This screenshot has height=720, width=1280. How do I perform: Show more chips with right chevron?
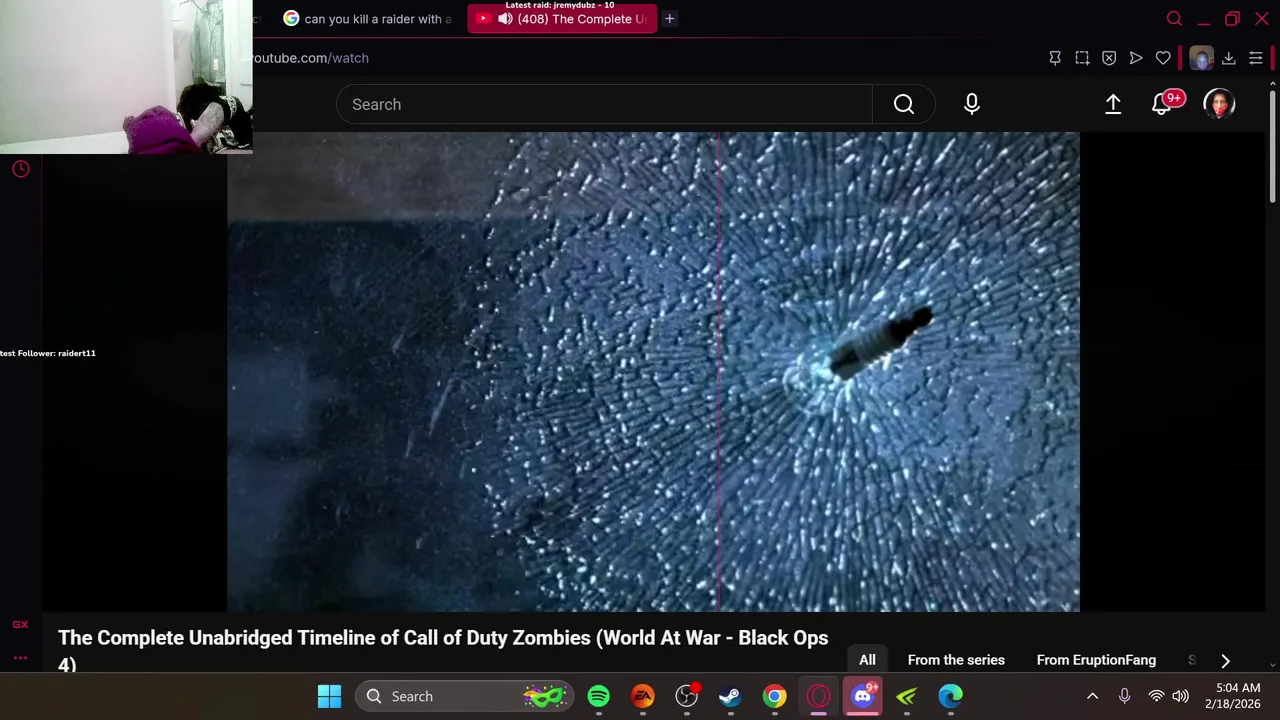[1225, 660]
